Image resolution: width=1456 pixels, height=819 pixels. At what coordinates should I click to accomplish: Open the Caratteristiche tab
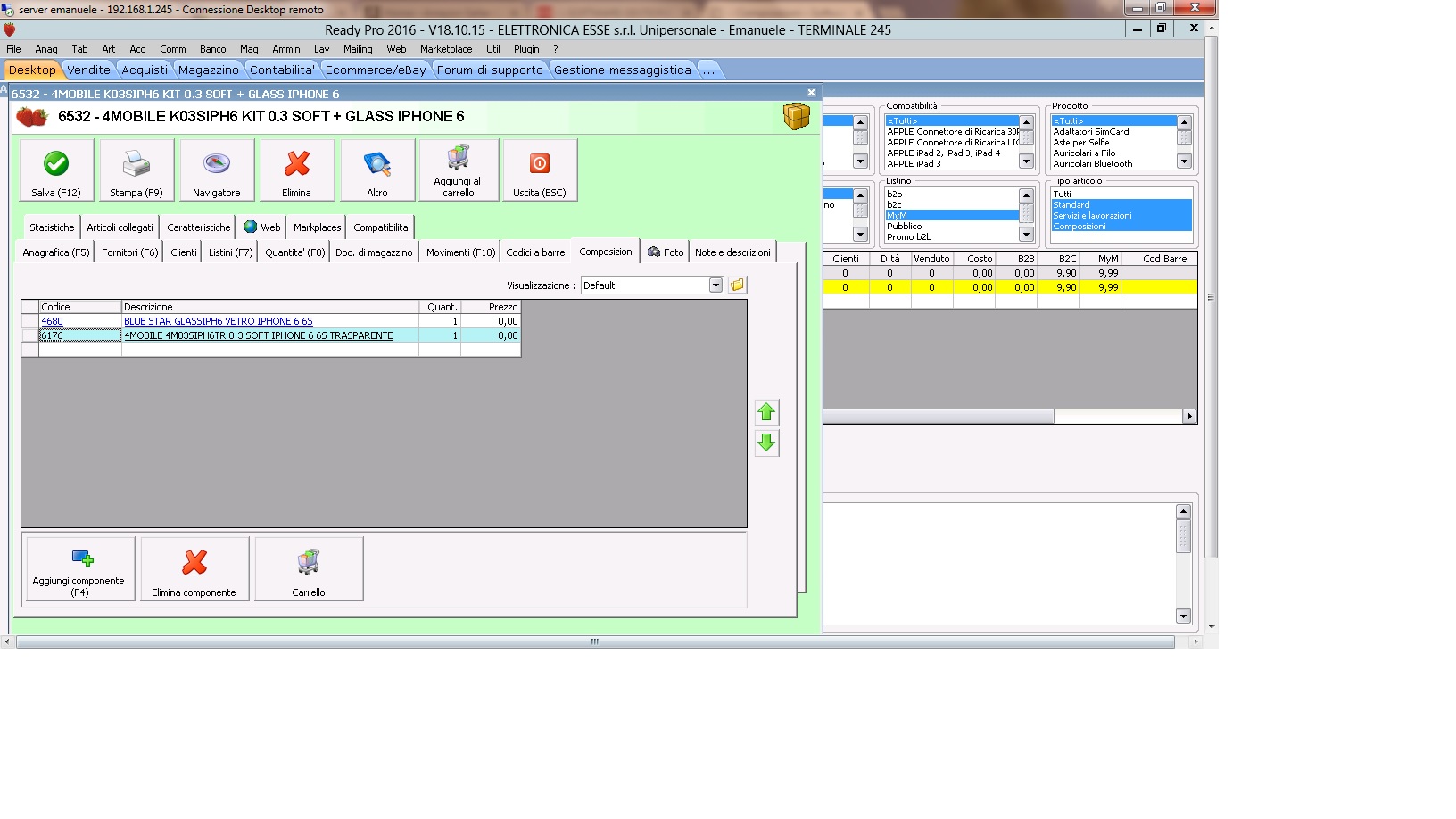[x=199, y=227]
